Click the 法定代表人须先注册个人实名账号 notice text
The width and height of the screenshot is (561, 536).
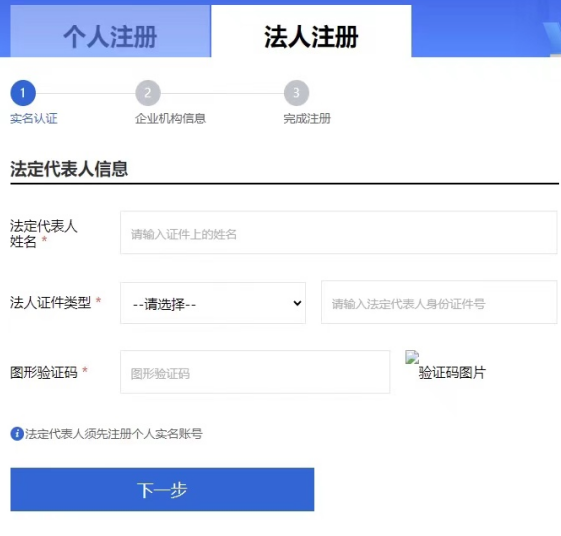pyautogui.click(x=114, y=434)
